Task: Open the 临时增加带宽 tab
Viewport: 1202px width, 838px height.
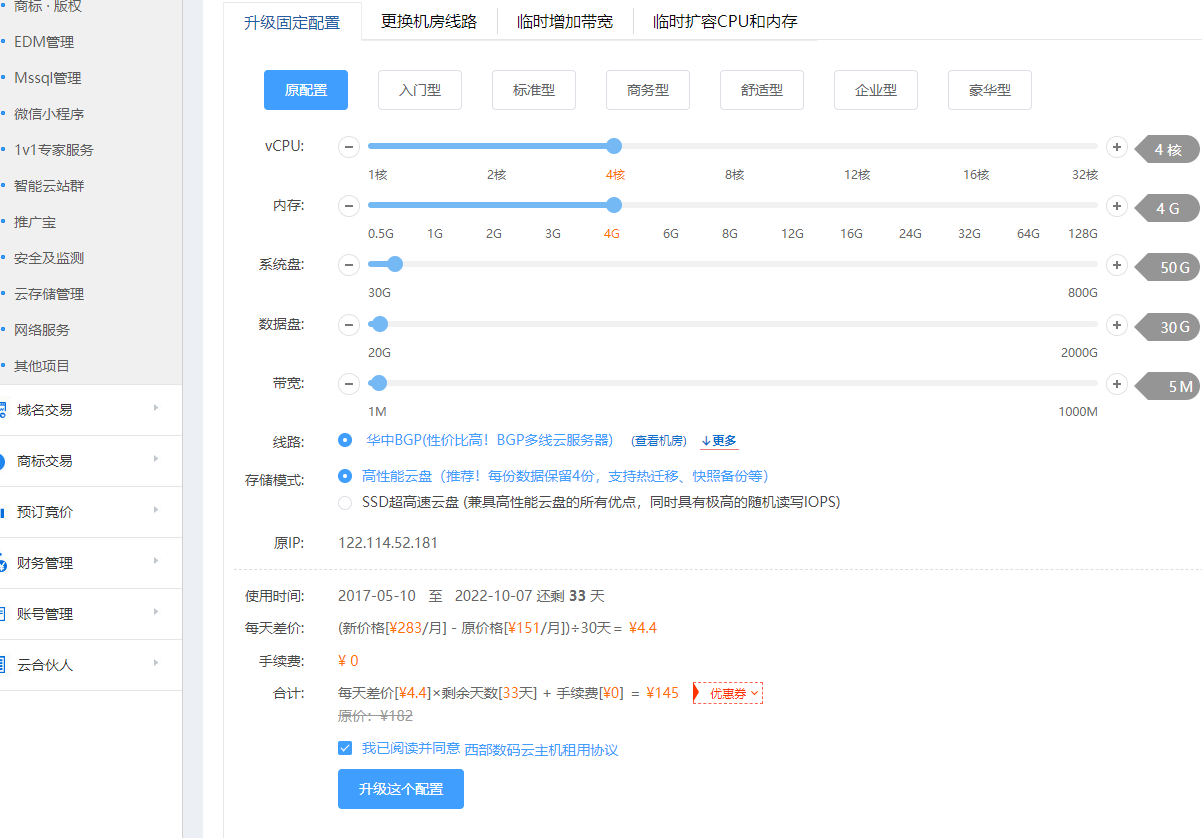Action: tap(565, 21)
